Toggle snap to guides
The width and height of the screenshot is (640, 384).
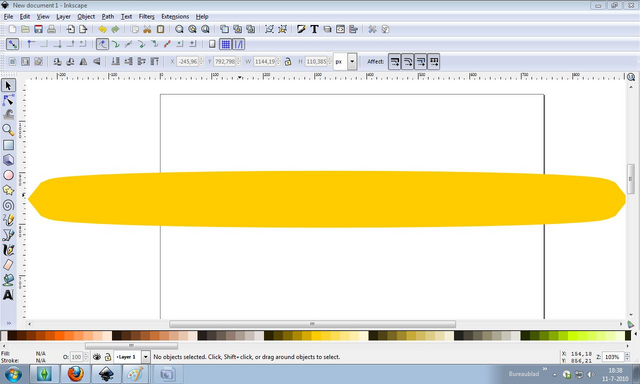pos(239,44)
